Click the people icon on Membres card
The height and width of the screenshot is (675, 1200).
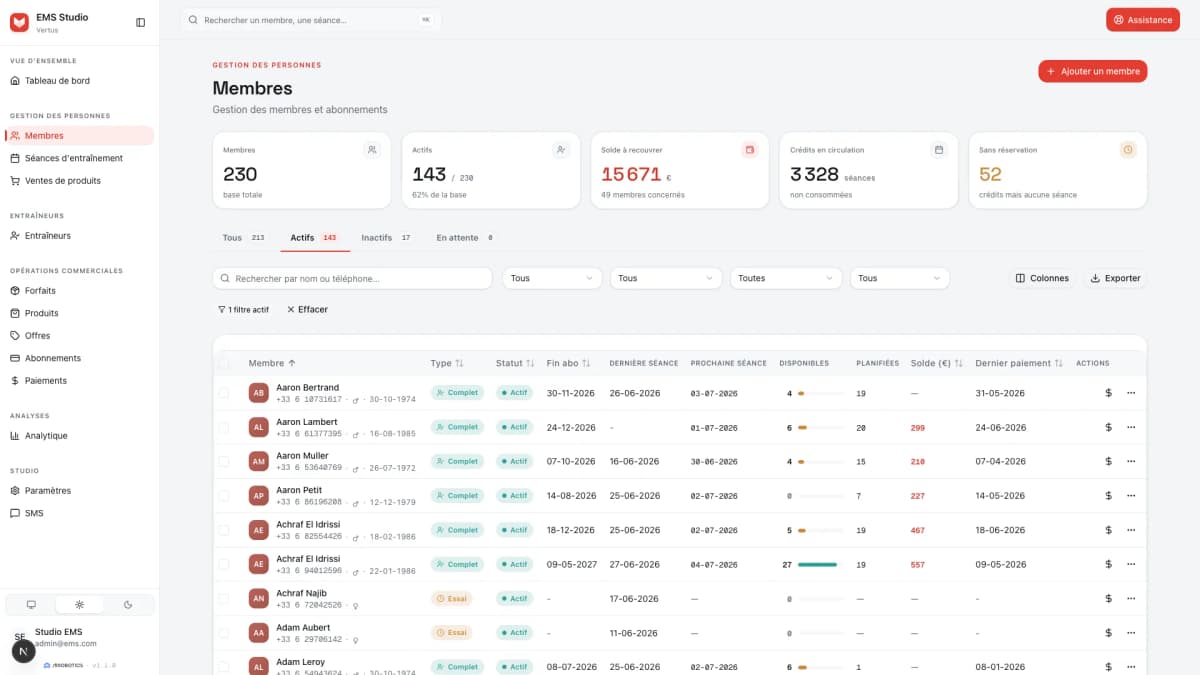[x=372, y=150]
